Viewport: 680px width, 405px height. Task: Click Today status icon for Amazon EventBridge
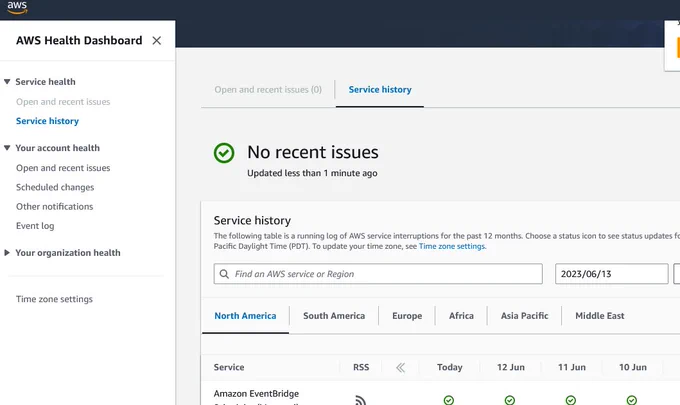click(x=449, y=400)
